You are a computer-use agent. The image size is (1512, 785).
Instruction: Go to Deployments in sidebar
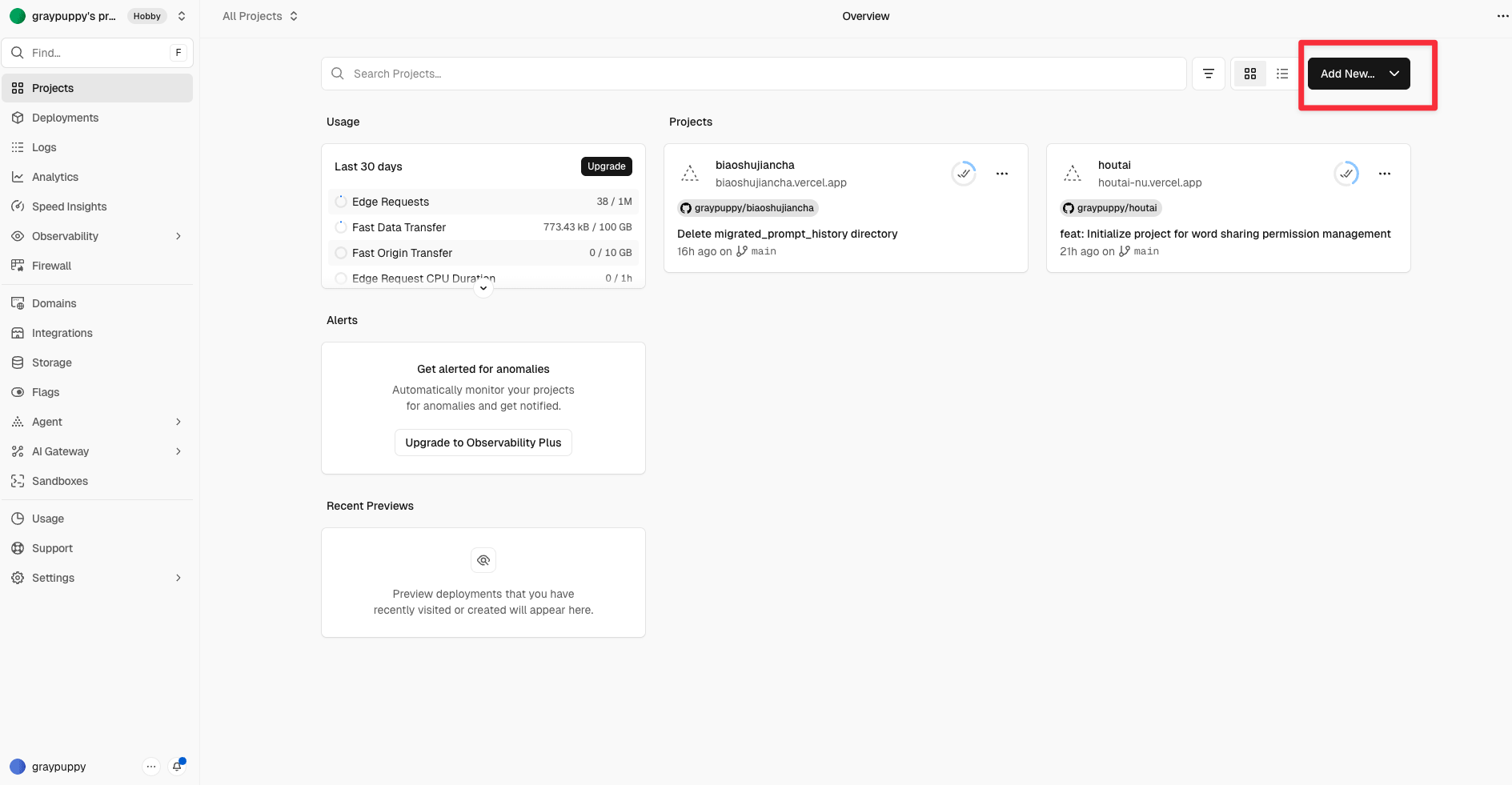click(65, 118)
